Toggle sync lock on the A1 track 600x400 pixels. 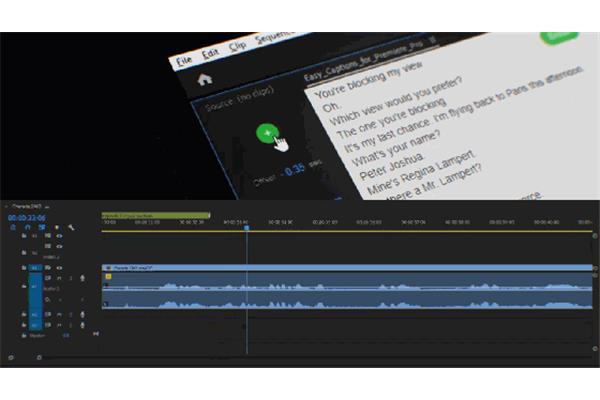click(x=47, y=278)
